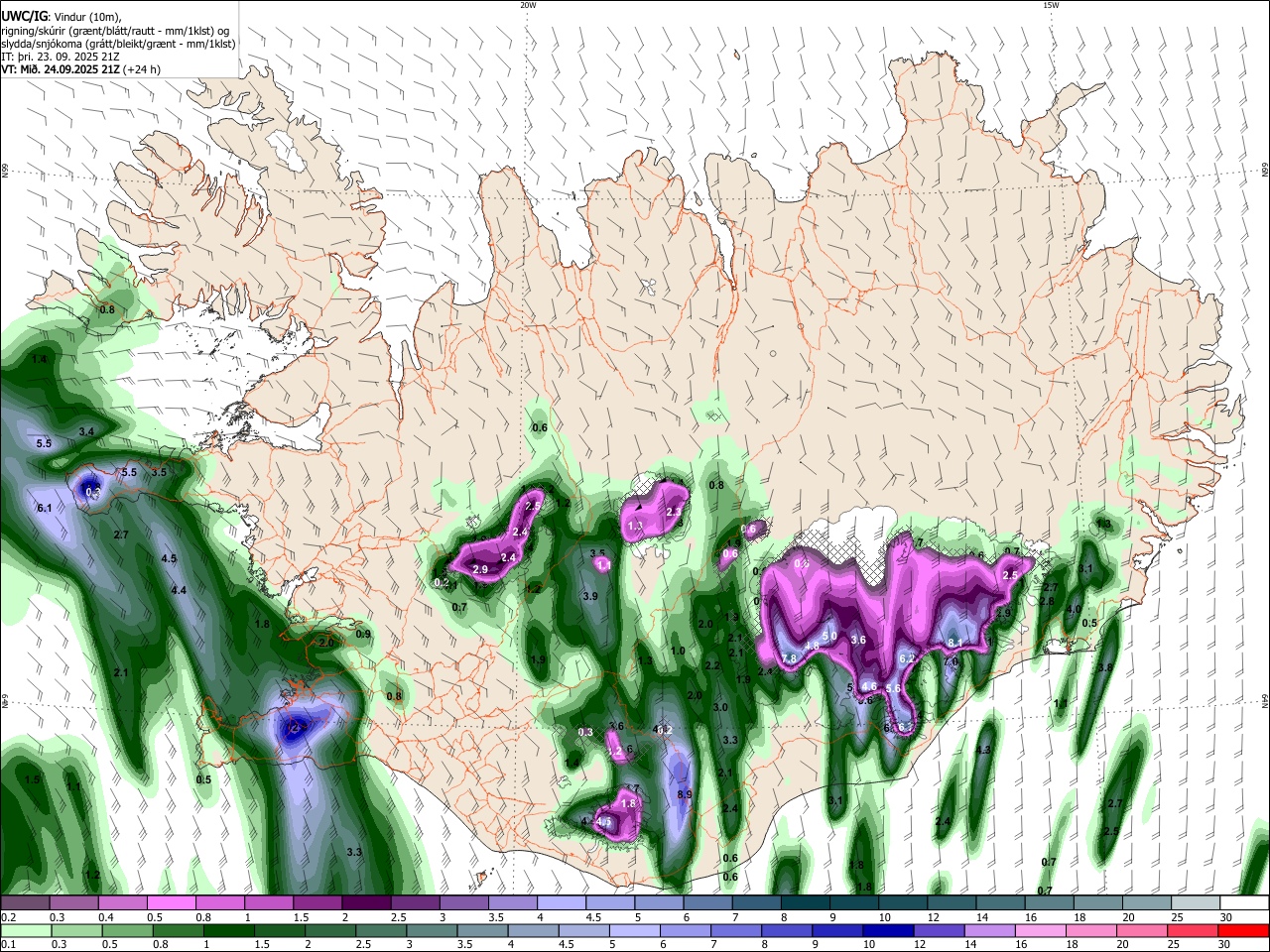Click the valid time 'VT: Mið. 24.09.2025 21Z (+24 h)'
The height and width of the screenshot is (952, 1270).
point(80,69)
